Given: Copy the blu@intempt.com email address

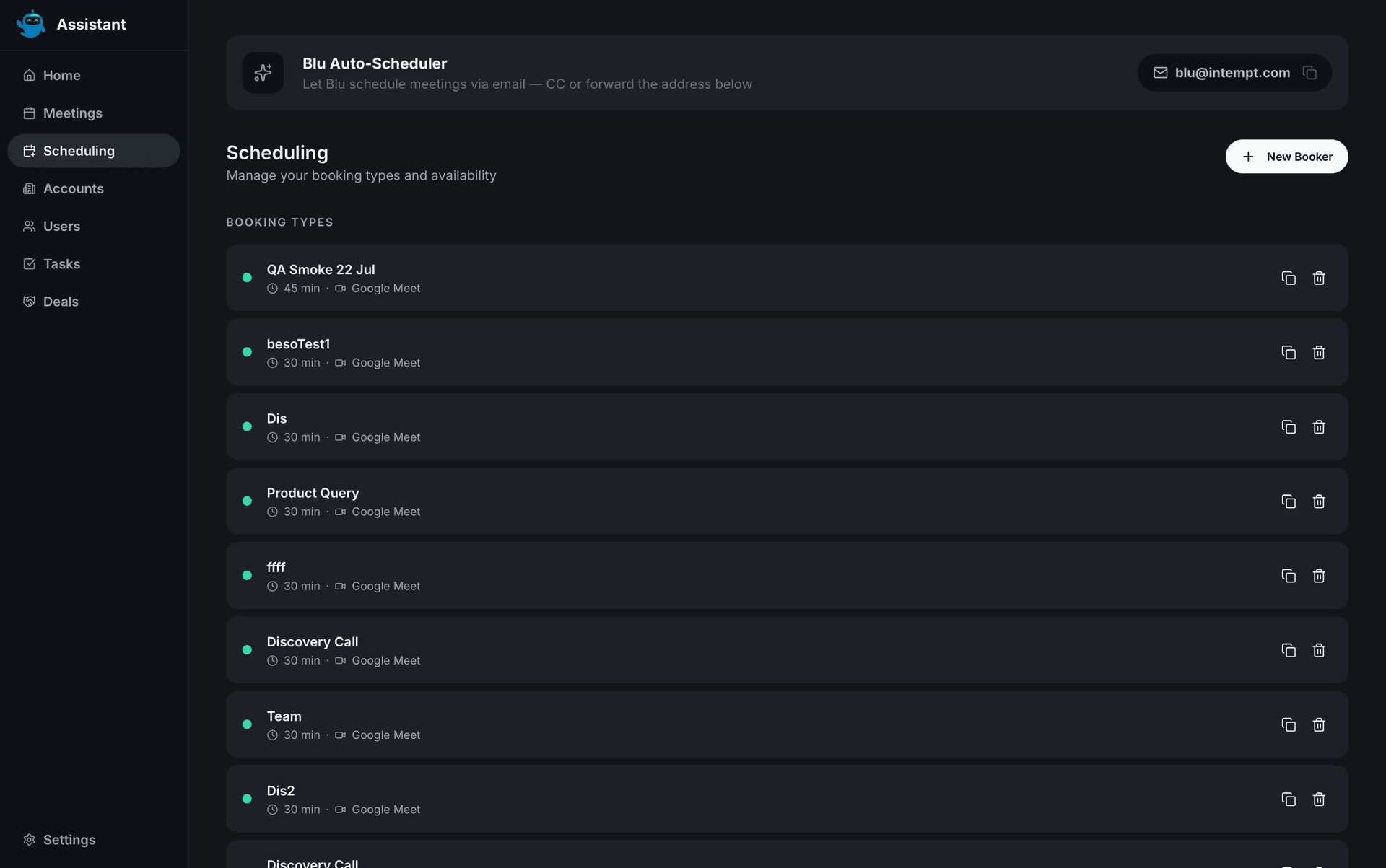Looking at the screenshot, I should click(x=1309, y=73).
